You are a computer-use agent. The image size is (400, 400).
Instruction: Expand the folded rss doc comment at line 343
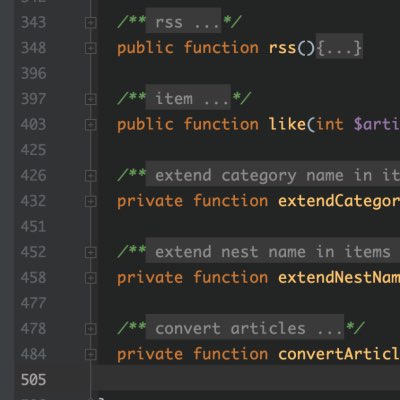point(90,23)
